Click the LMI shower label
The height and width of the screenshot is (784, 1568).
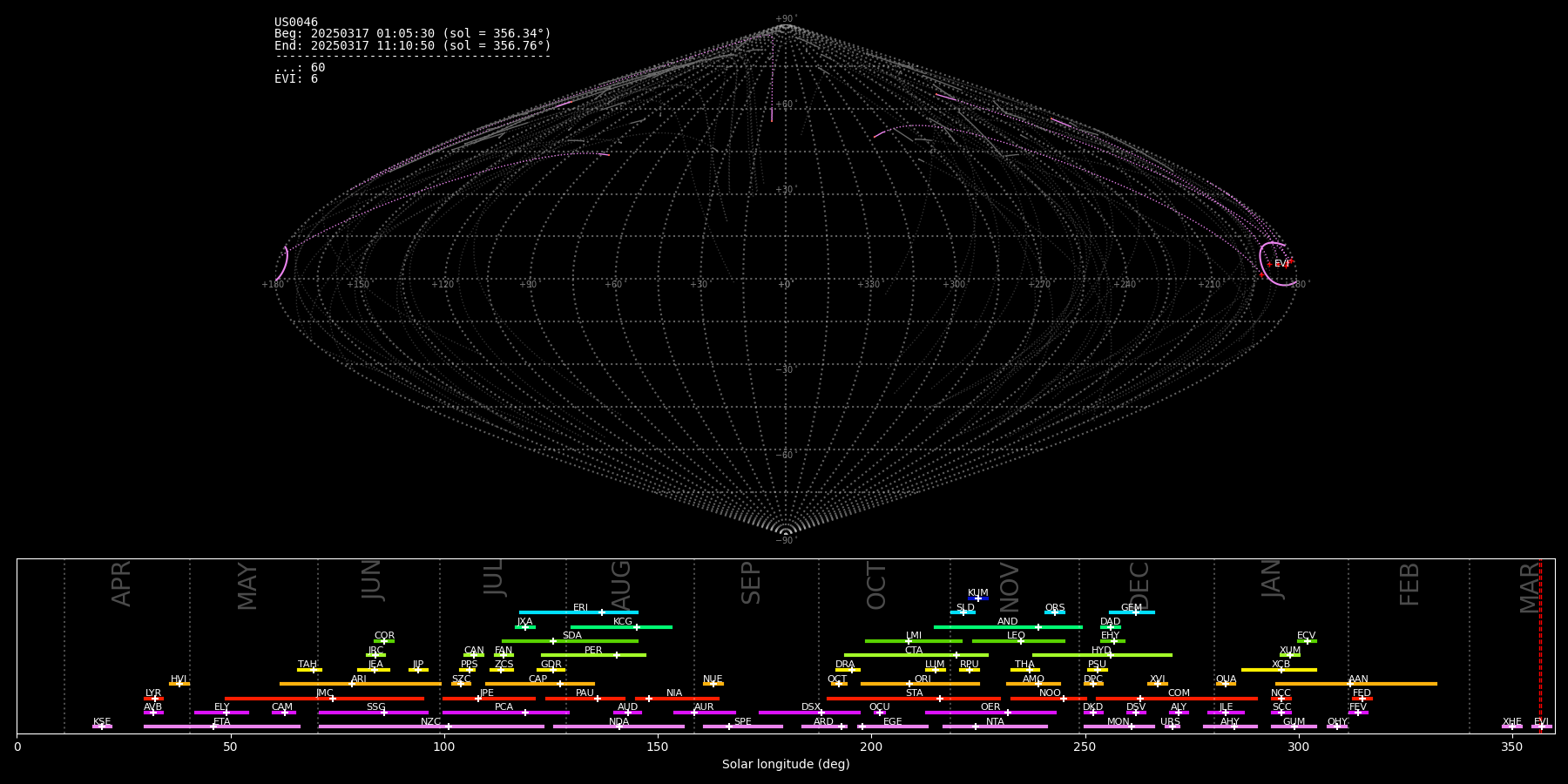click(913, 636)
